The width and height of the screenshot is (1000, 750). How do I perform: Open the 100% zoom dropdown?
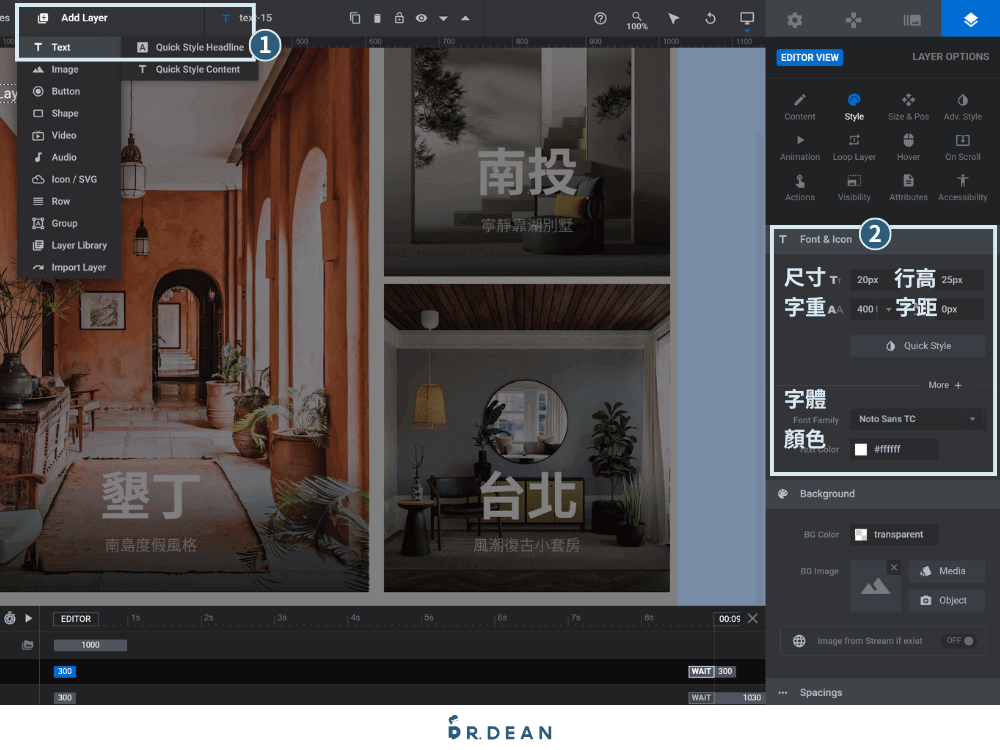coord(638,20)
